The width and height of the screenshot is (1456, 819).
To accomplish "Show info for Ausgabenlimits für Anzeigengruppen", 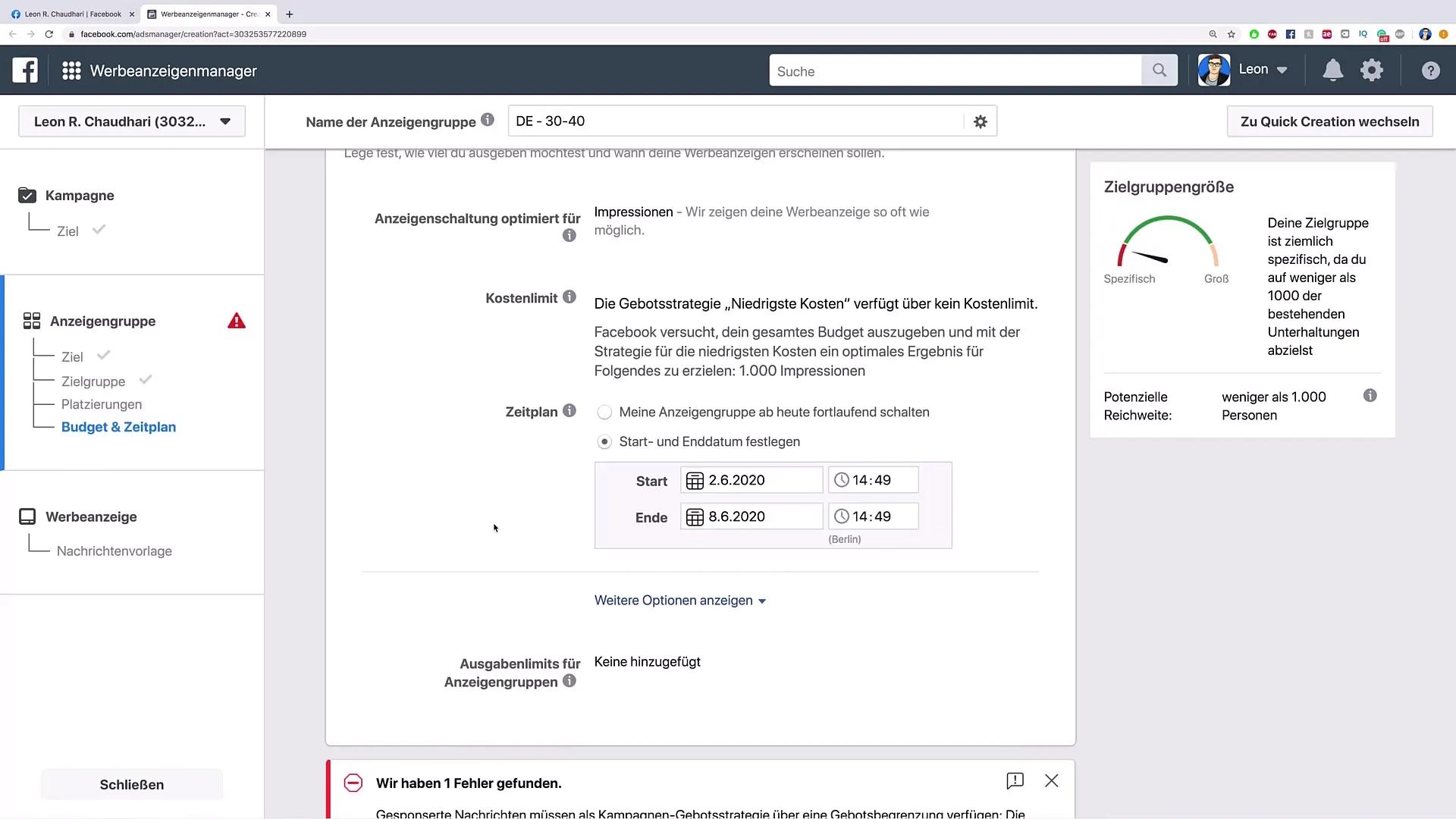I will (570, 681).
